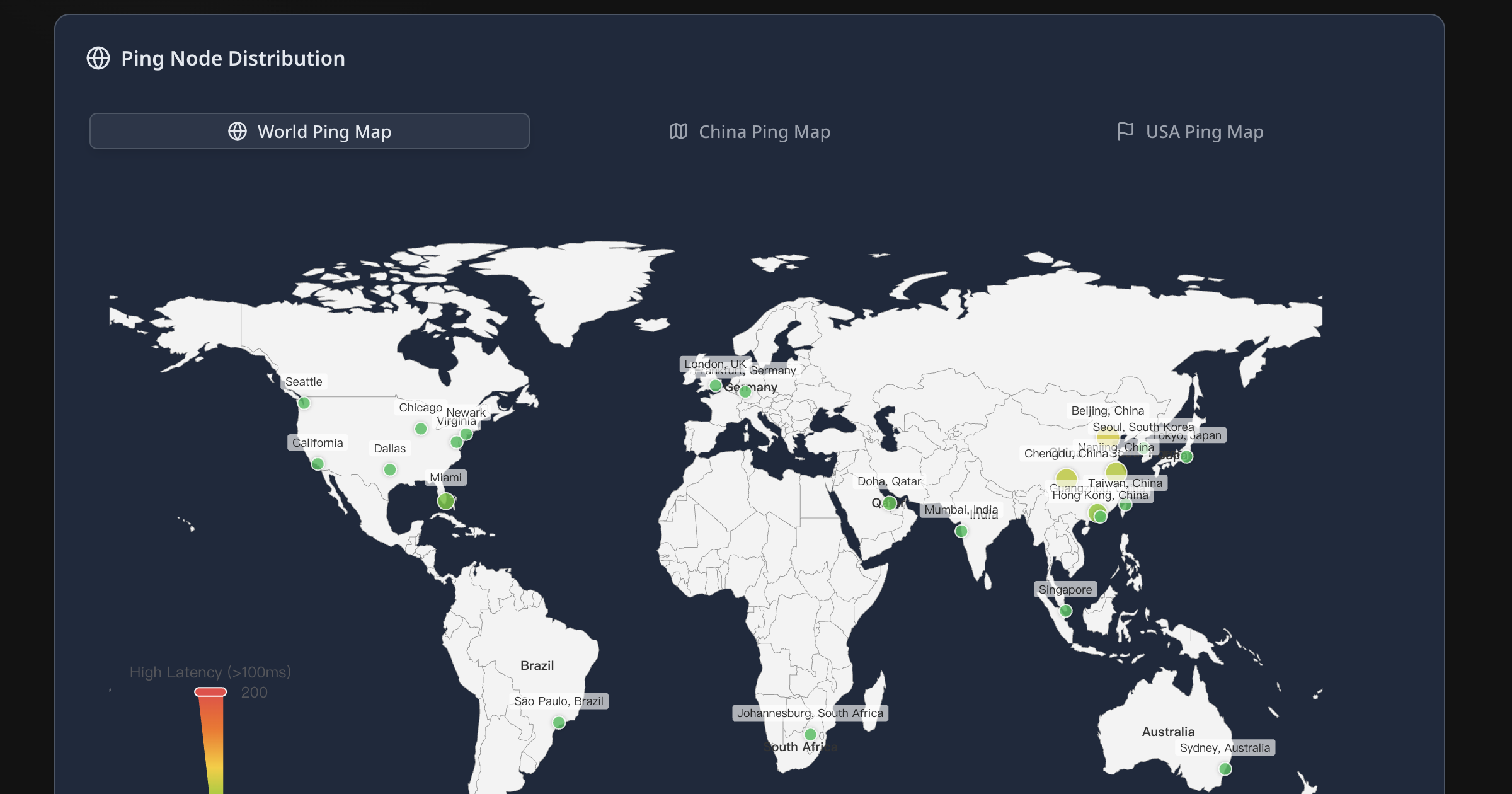This screenshot has height=794, width=1512.
Task: Click the São Paulo, Brazil node
Action: click(x=558, y=722)
